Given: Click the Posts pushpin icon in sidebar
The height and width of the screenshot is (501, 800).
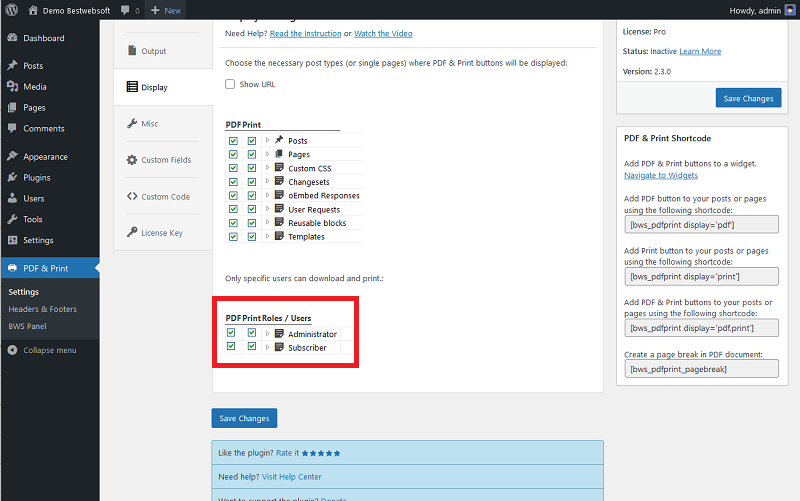Looking at the screenshot, I should [13, 65].
